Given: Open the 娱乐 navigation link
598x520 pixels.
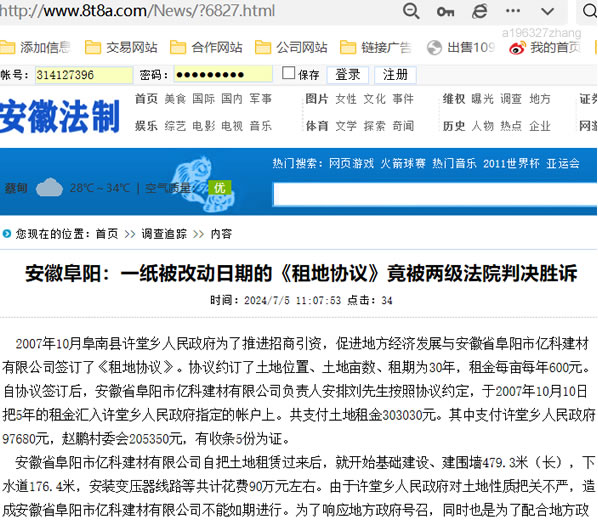Looking at the screenshot, I should 146,126.
